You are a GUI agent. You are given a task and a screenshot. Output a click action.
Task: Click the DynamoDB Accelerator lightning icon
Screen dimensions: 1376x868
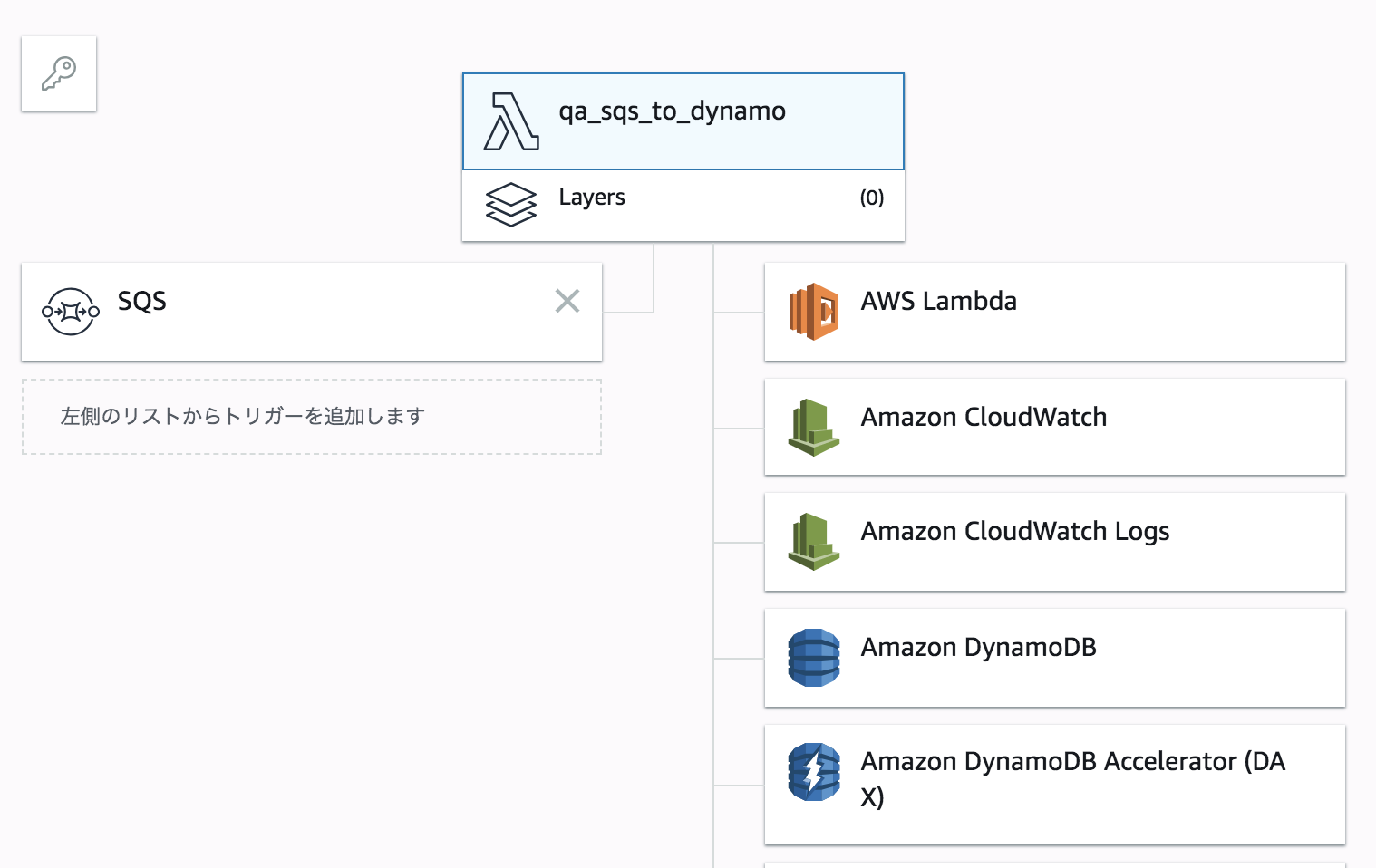814,772
